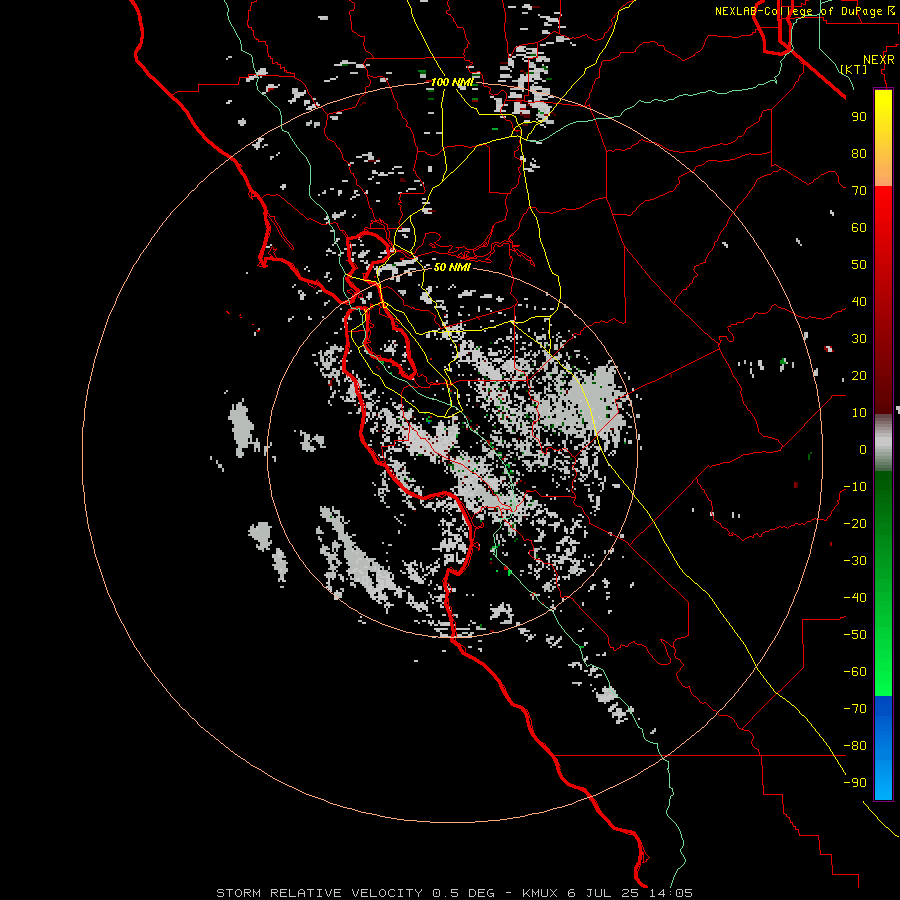Image resolution: width=900 pixels, height=900 pixels.
Task: Click the NEXR label at top right
Action: [879, 60]
